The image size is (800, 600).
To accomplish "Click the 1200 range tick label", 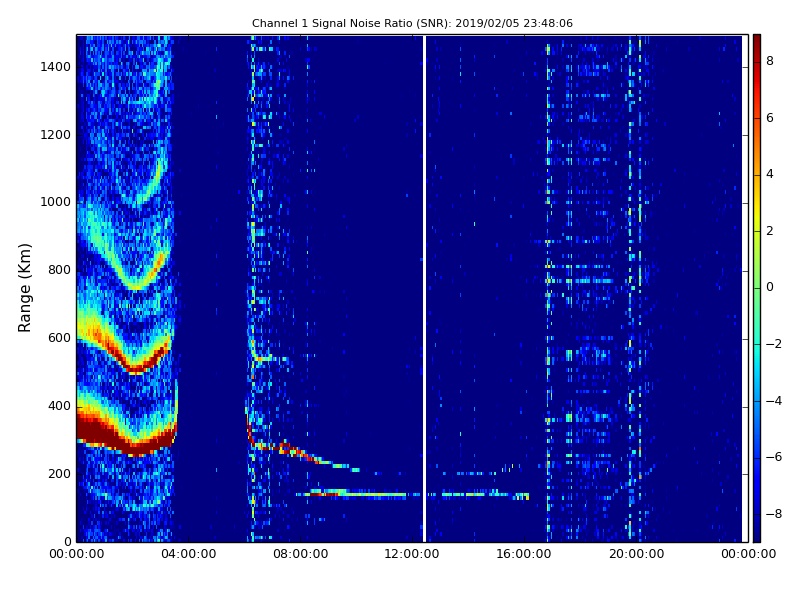I will coord(55,135).
